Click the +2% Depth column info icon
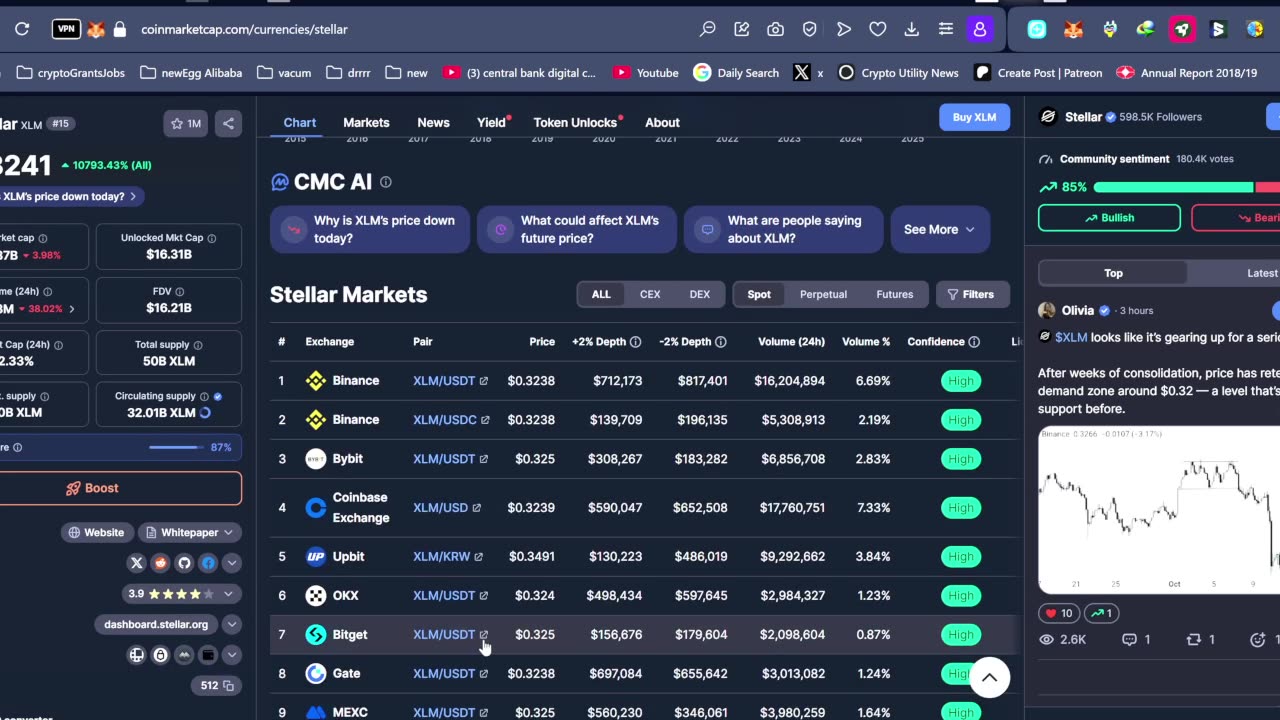 pos(635,342)
